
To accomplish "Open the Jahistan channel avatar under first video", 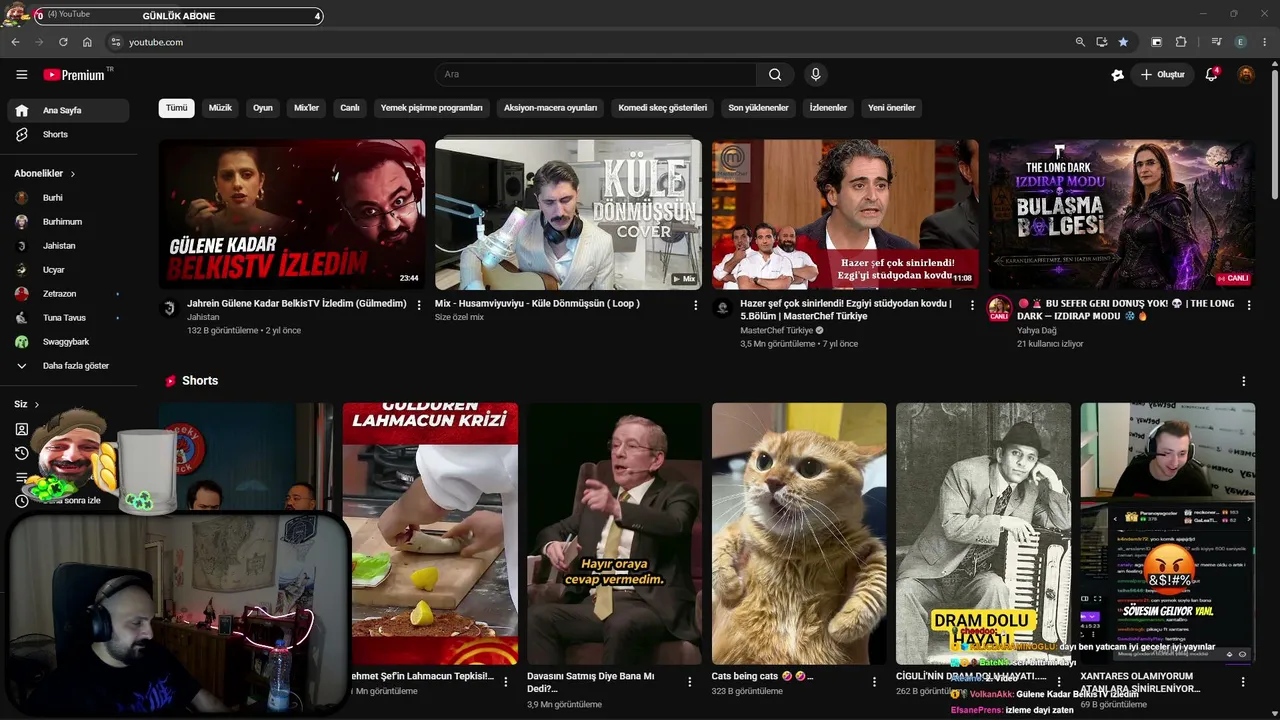I will pos(169,308).
